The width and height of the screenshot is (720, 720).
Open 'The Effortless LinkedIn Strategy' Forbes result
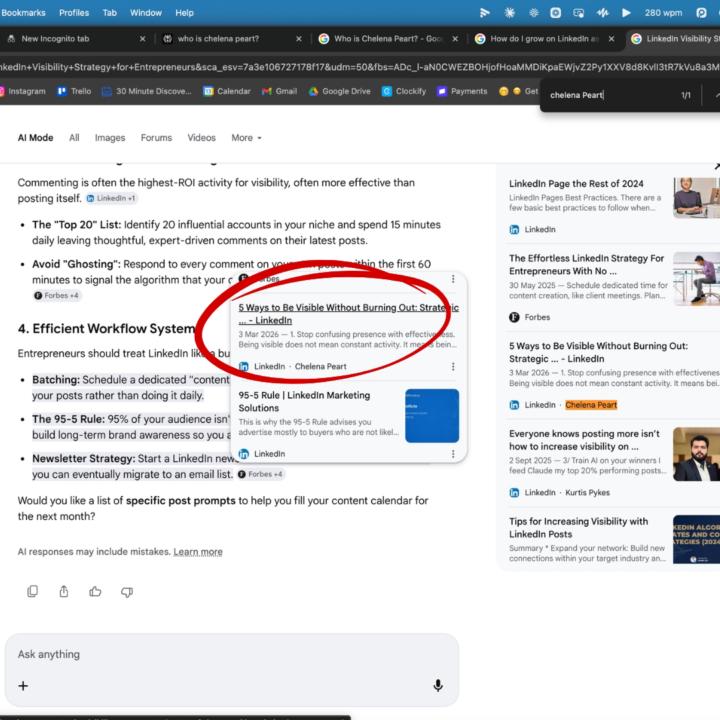coord(586,264)
